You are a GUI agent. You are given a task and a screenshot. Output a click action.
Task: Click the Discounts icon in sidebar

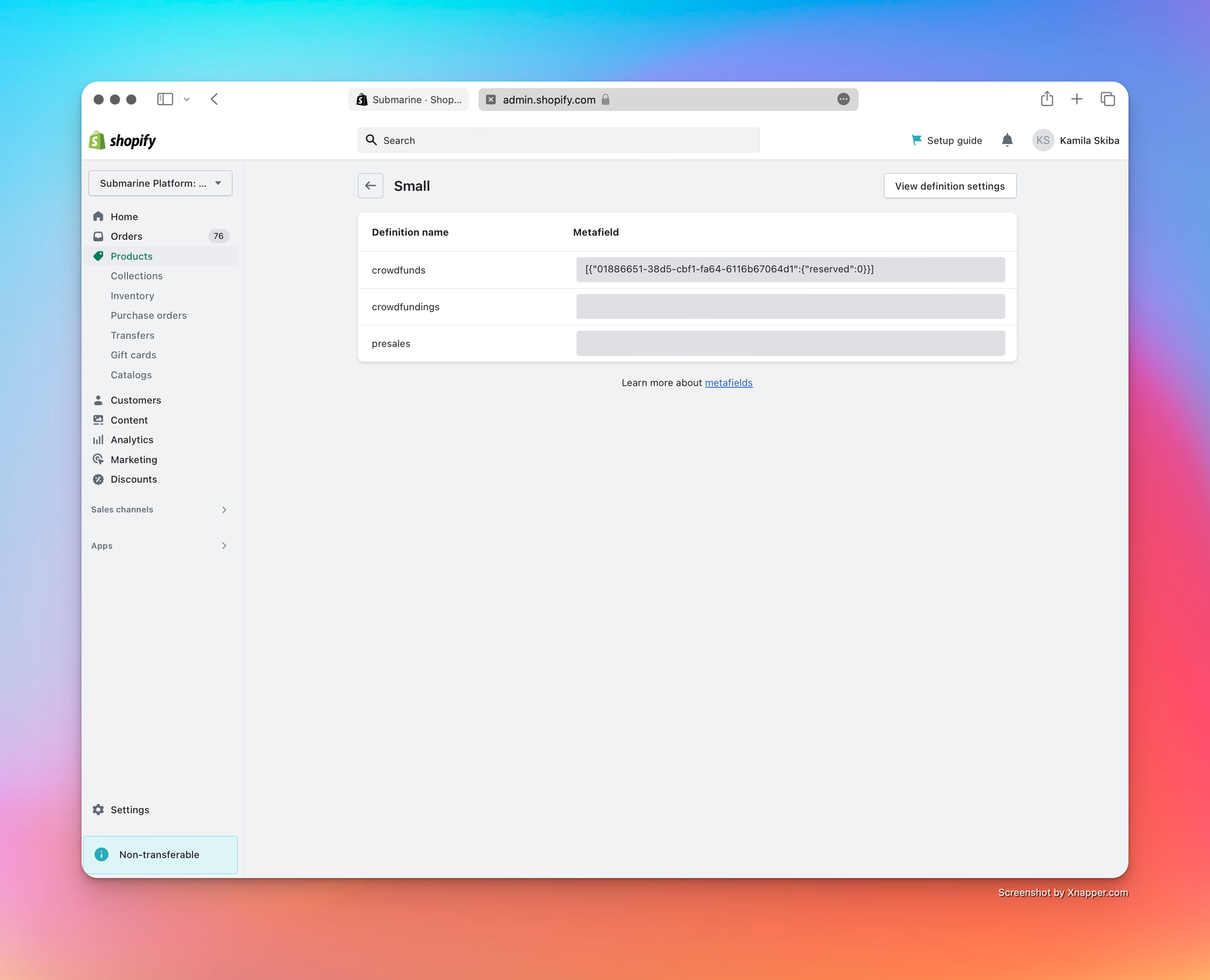click(x=97, y=479)
